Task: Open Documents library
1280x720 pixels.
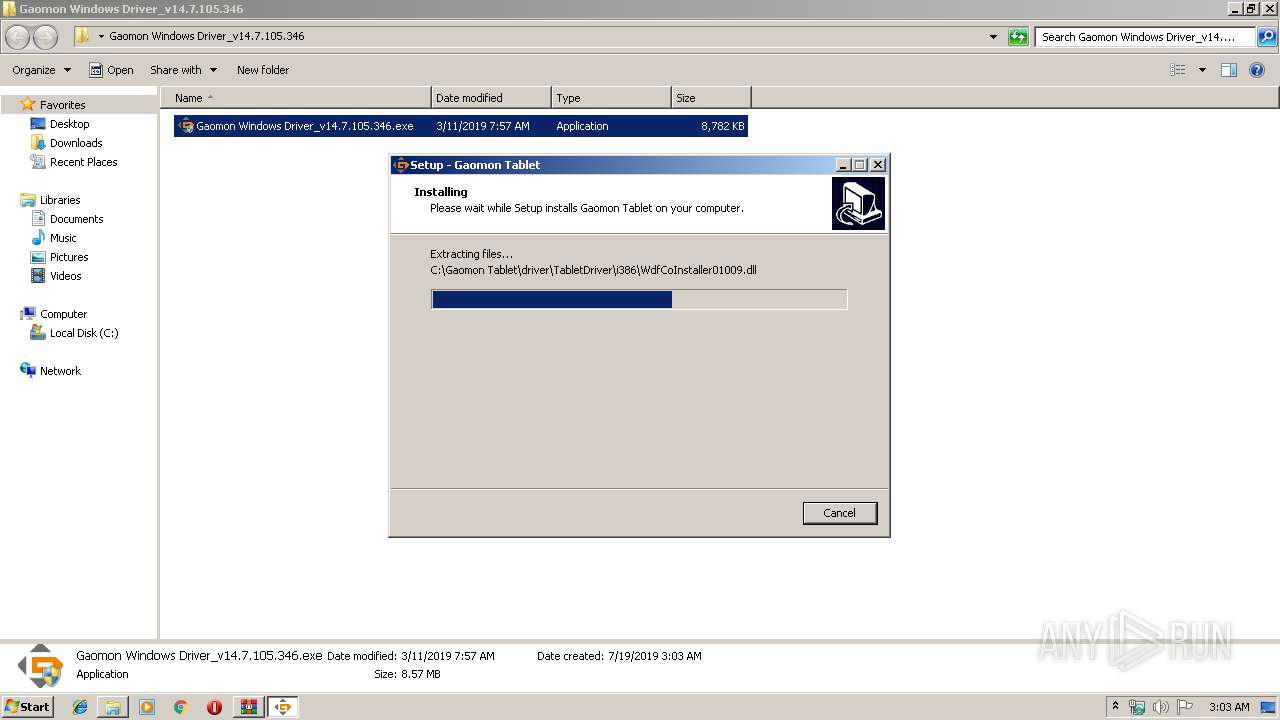Action: click(76, 219)
